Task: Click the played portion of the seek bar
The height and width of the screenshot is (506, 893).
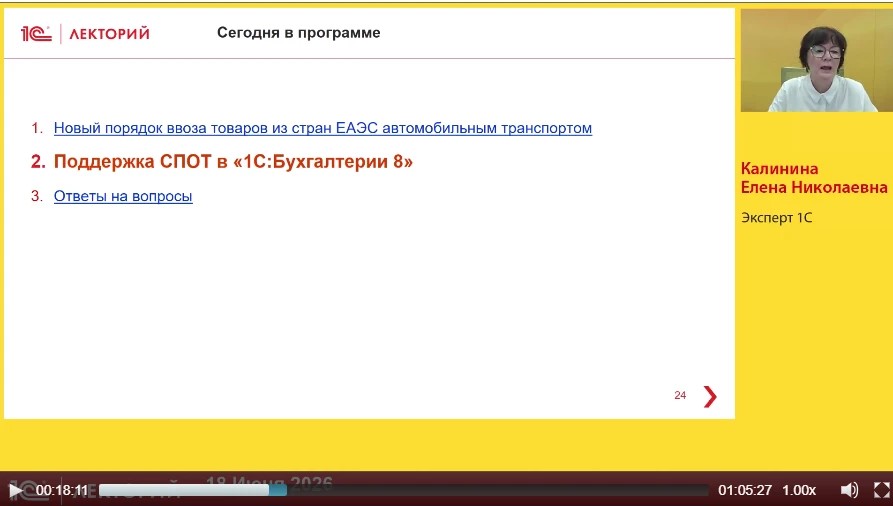Action: [x=184, y=490]
